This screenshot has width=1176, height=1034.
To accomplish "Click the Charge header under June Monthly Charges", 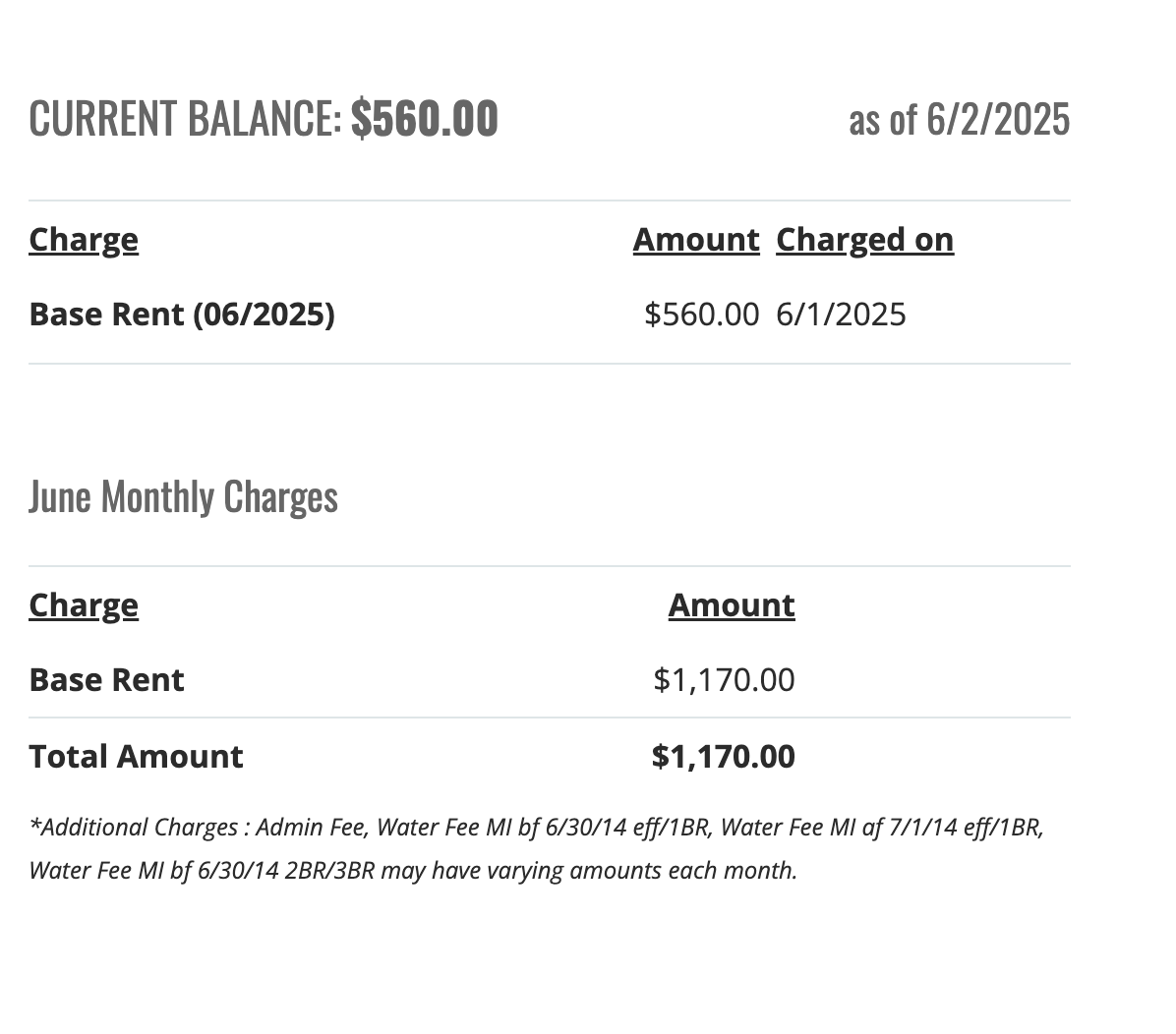I will [84, 605].
